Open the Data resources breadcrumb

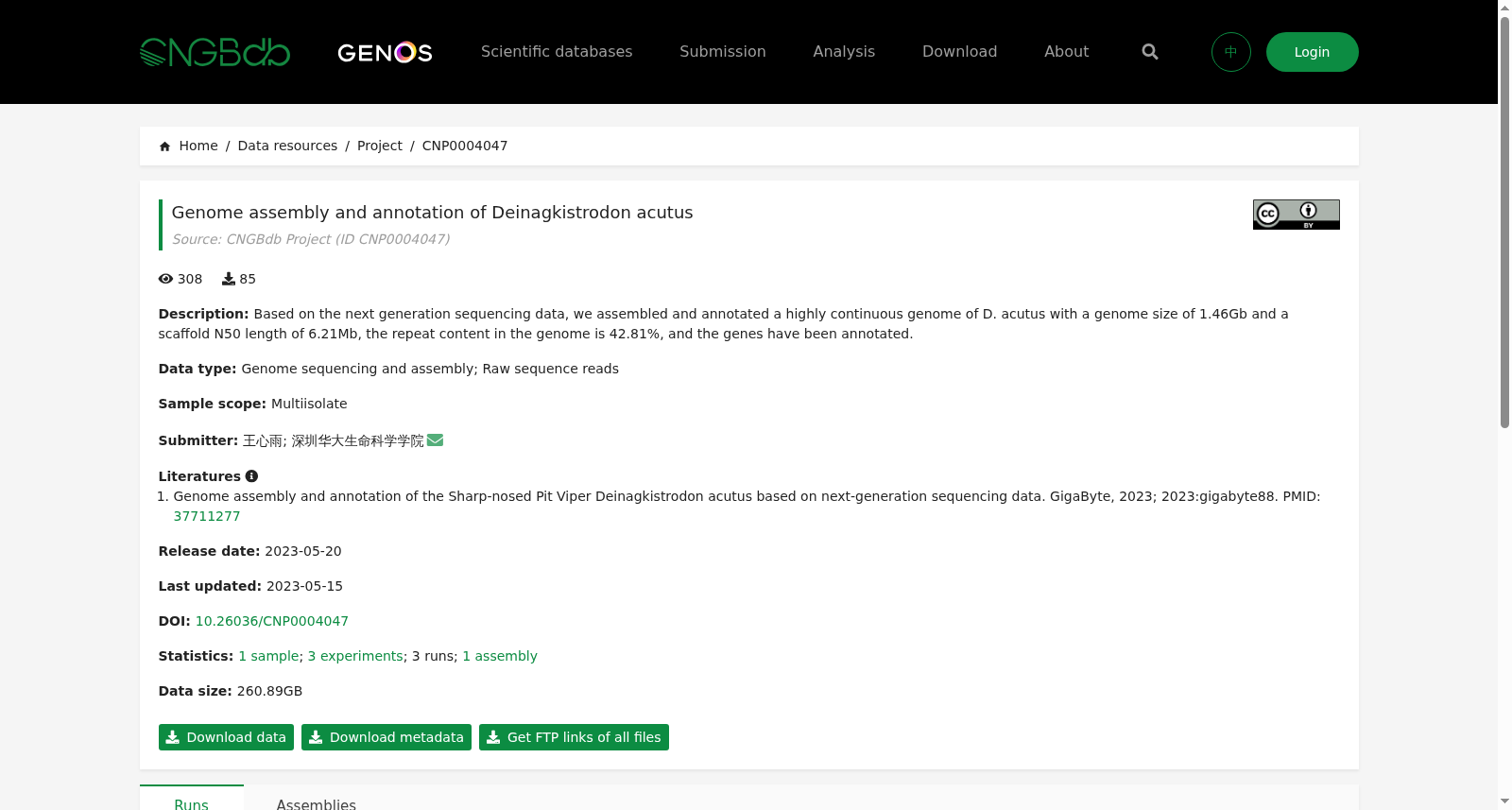[287, 146]
